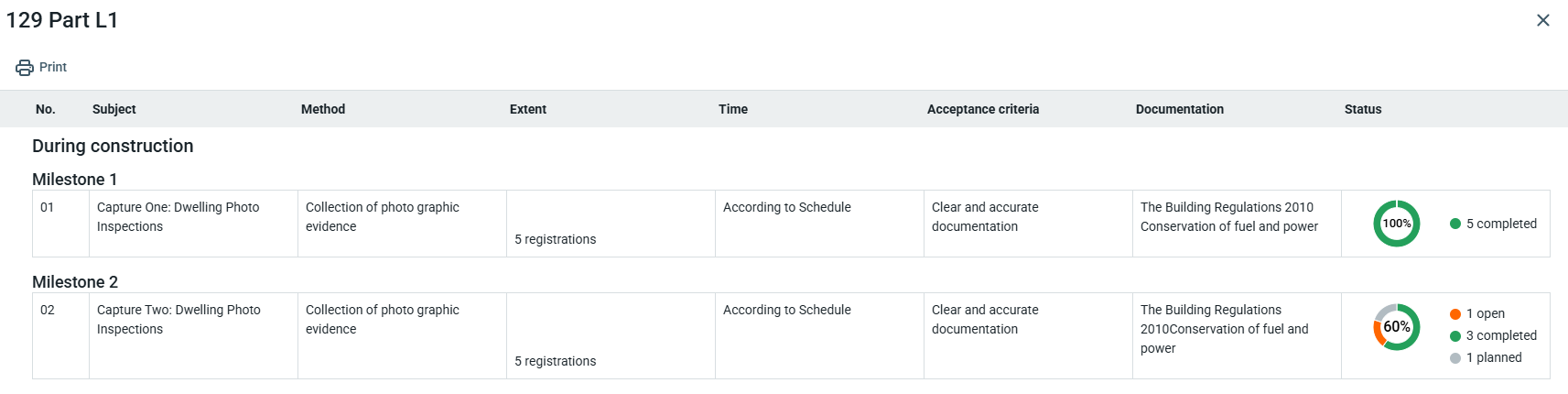This screenshot has width=1568, height=394.
Task: Close the 129 Part L1 dialog
Action: (x=1542, y=20)
